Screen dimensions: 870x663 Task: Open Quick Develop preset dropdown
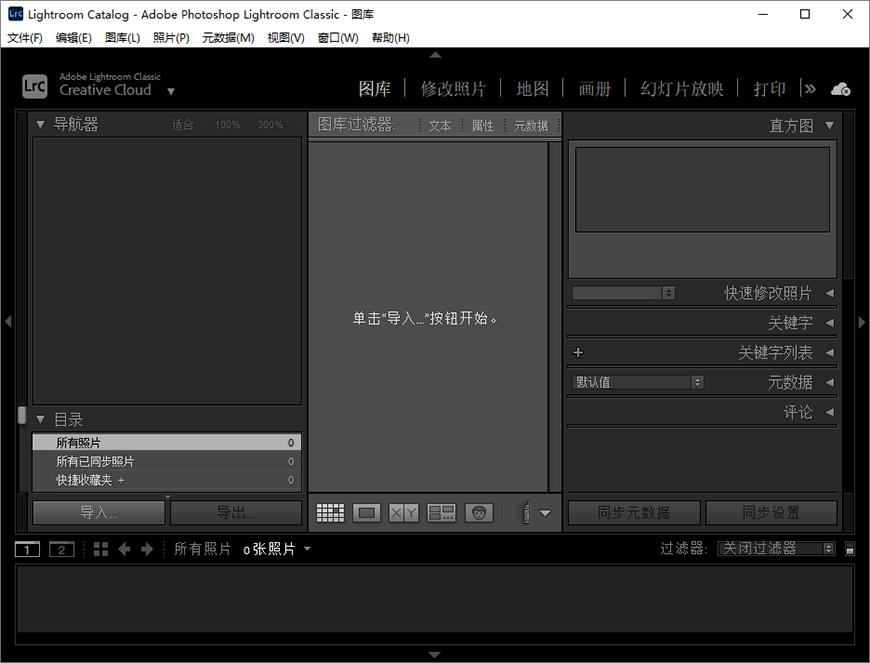[624, 293]
